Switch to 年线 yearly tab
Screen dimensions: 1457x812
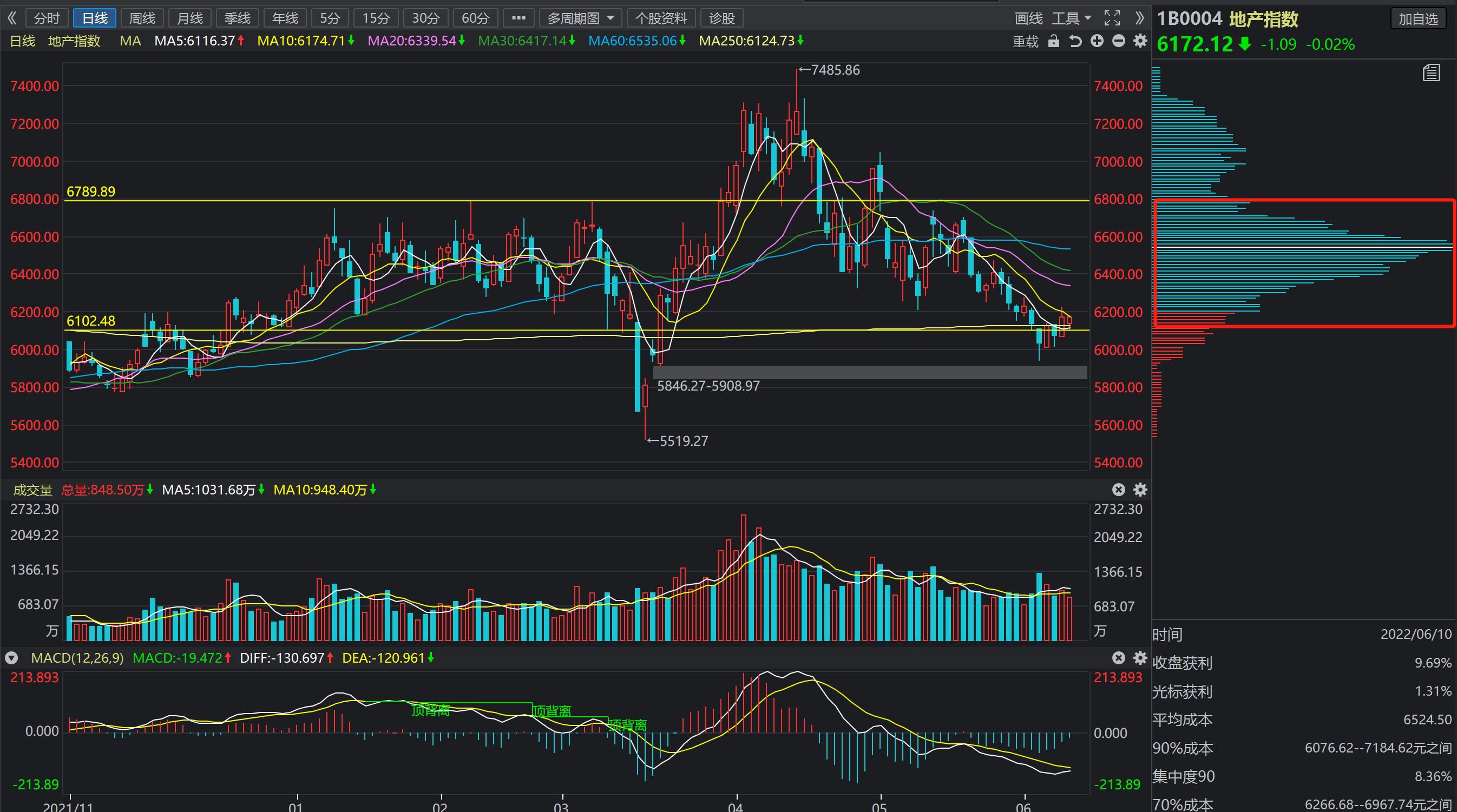(x=285, y=18)
